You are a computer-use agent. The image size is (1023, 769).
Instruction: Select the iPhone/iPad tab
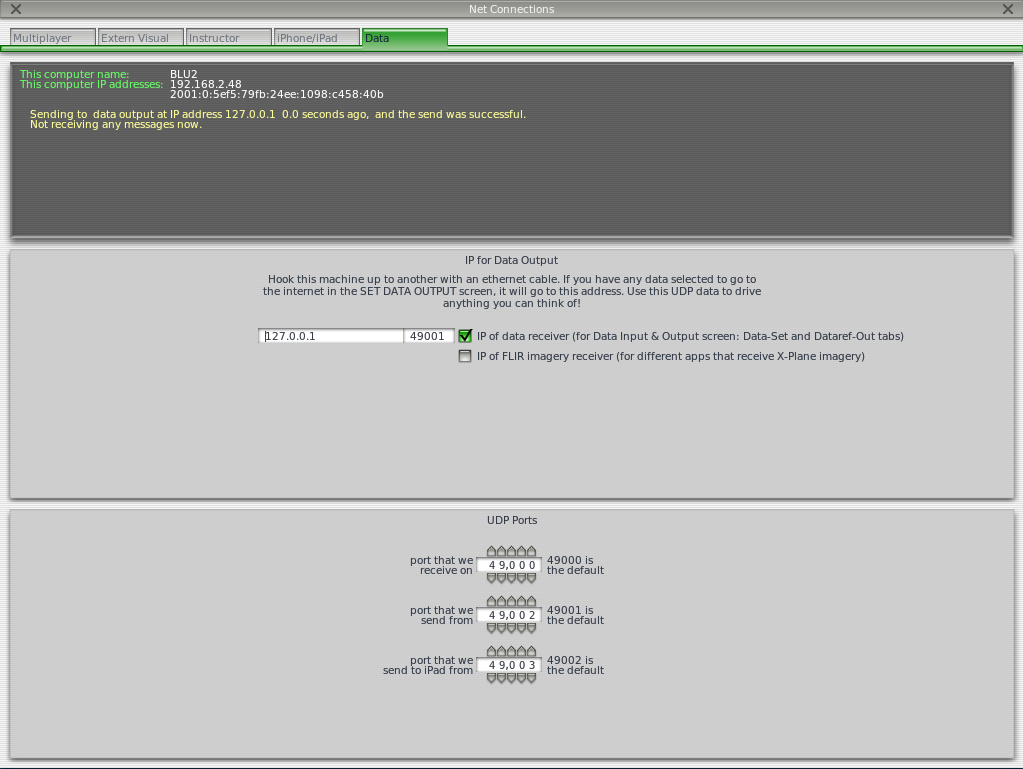[316, 38]
